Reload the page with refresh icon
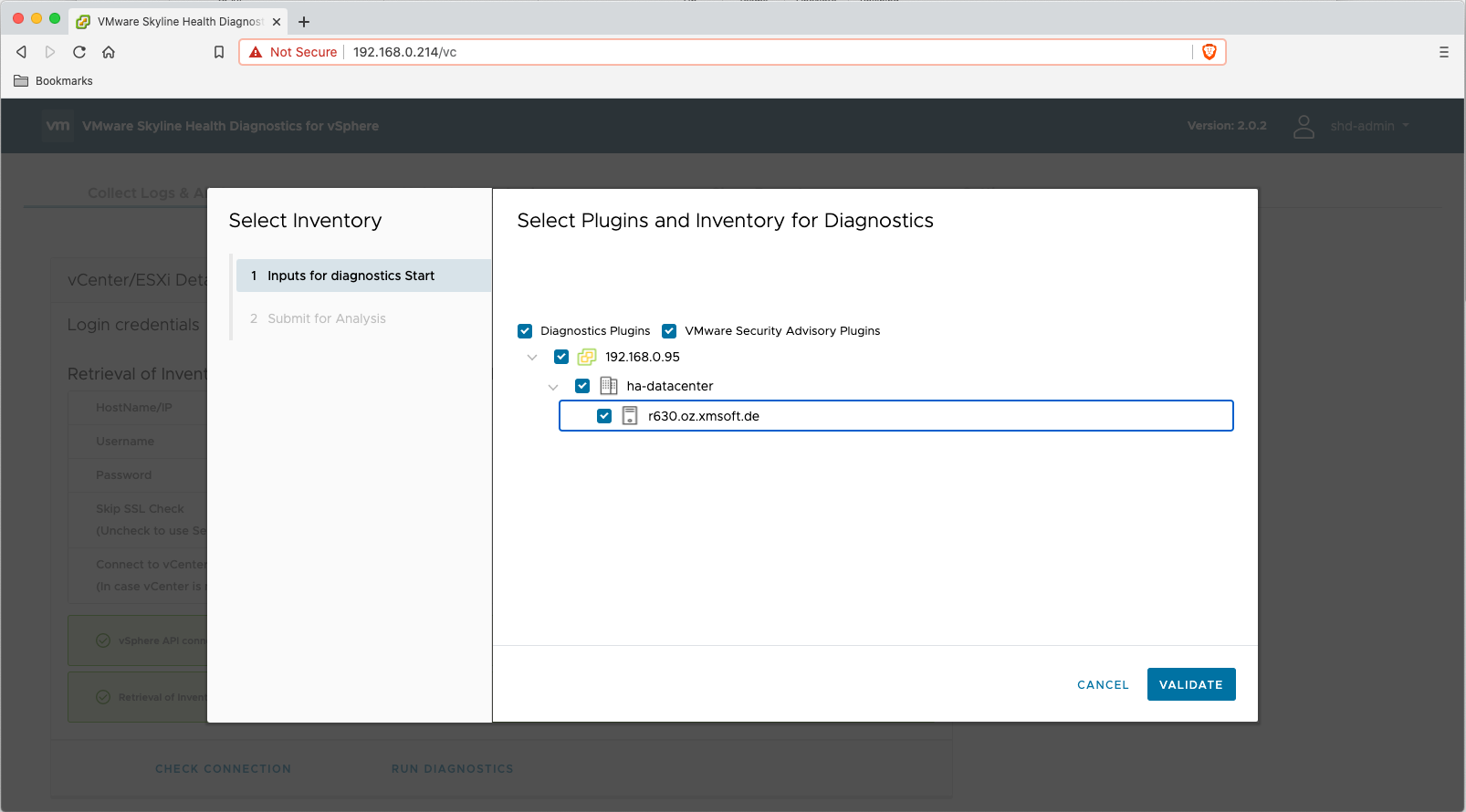The image size is (1466, 812). click(79, 52)
